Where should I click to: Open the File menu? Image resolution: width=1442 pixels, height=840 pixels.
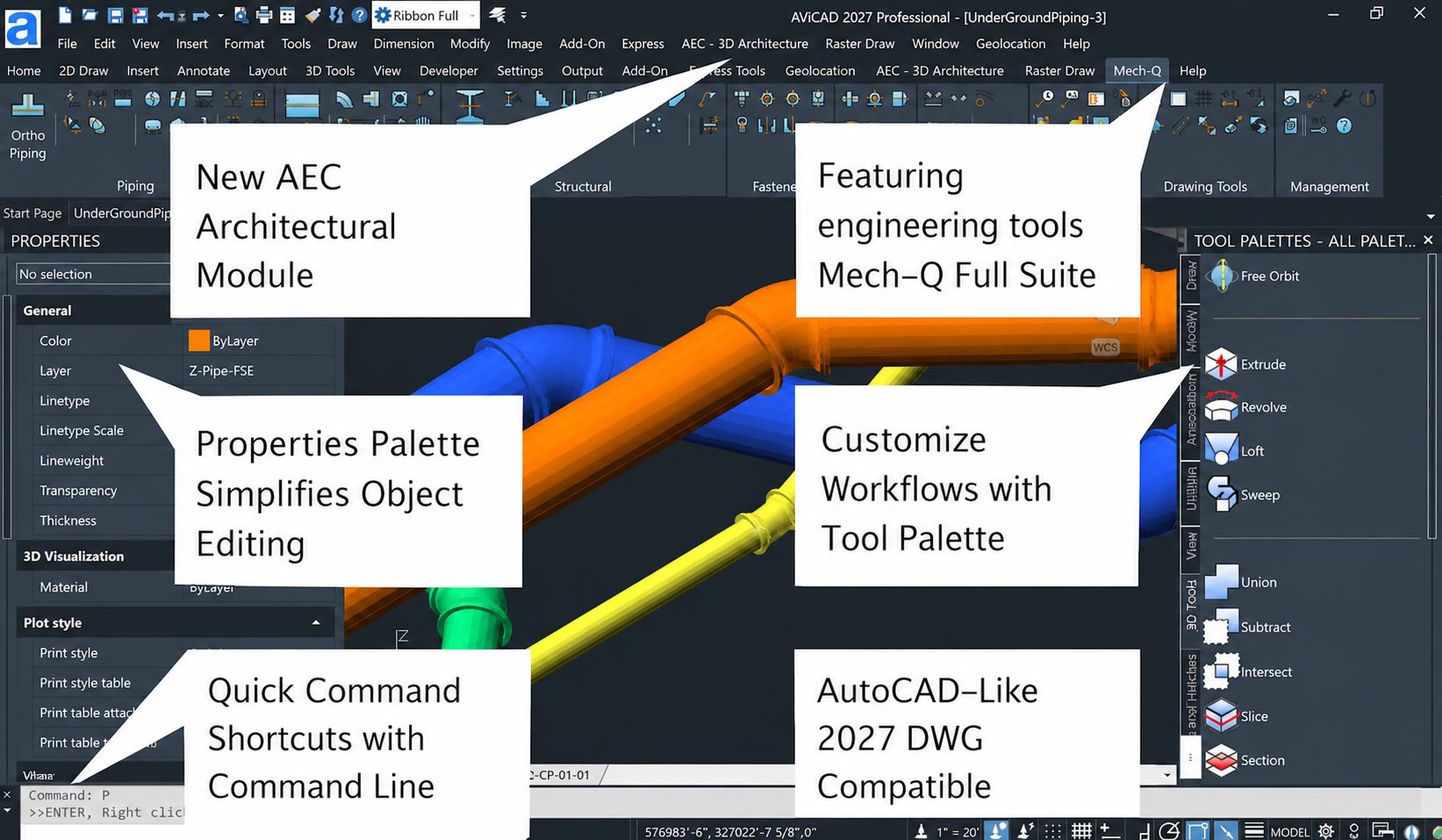pos(68,43)
